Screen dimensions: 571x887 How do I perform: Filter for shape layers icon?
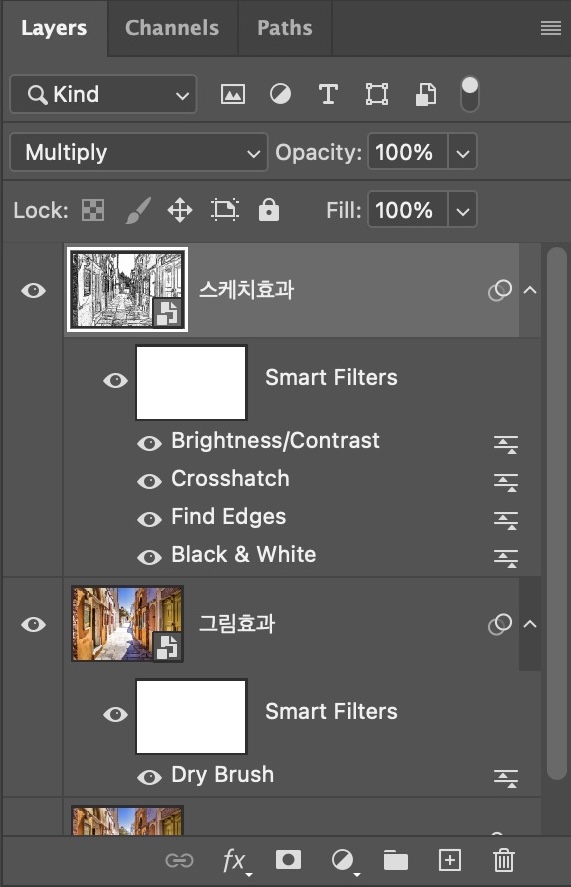(376, 94)
